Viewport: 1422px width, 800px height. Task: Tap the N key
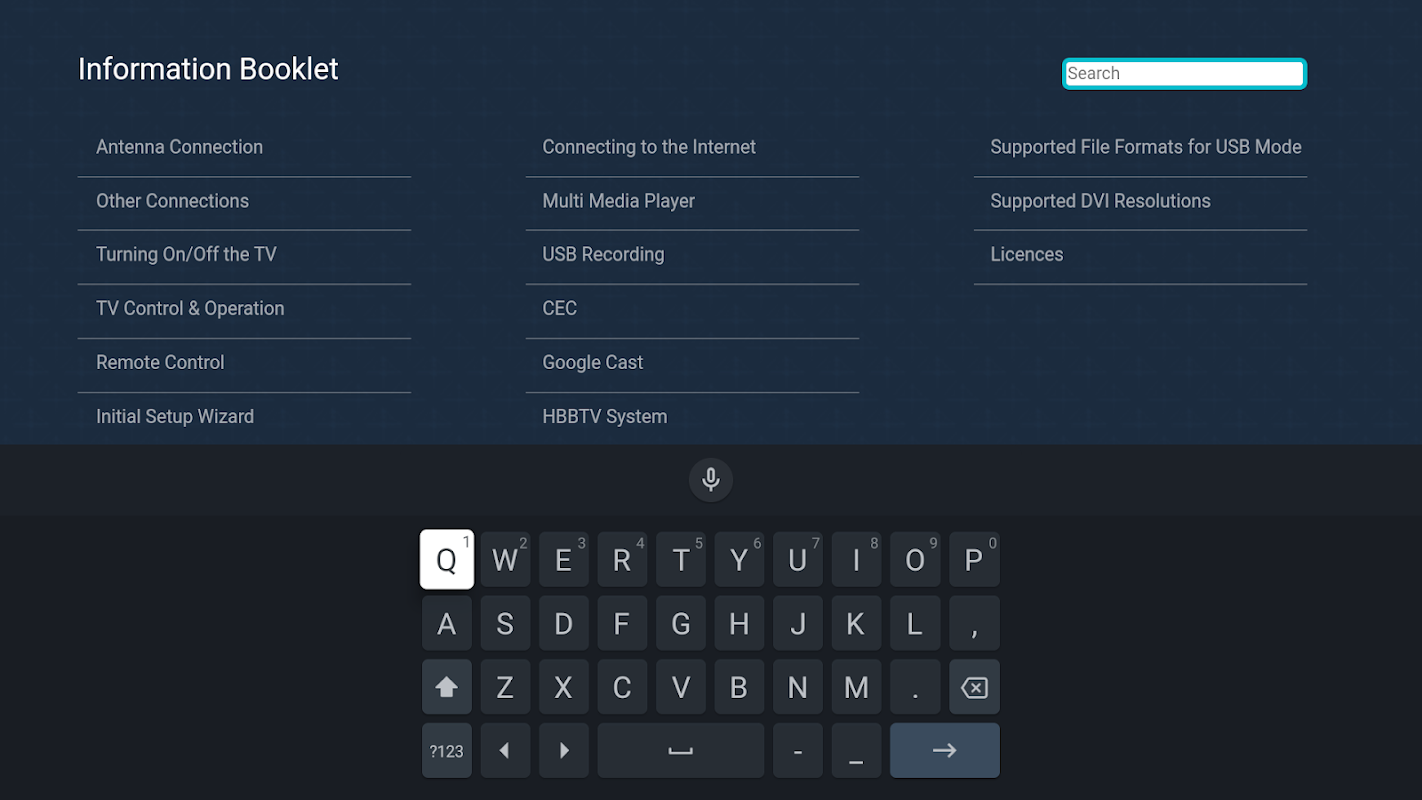pyautogui.click(x=798, y=687)
